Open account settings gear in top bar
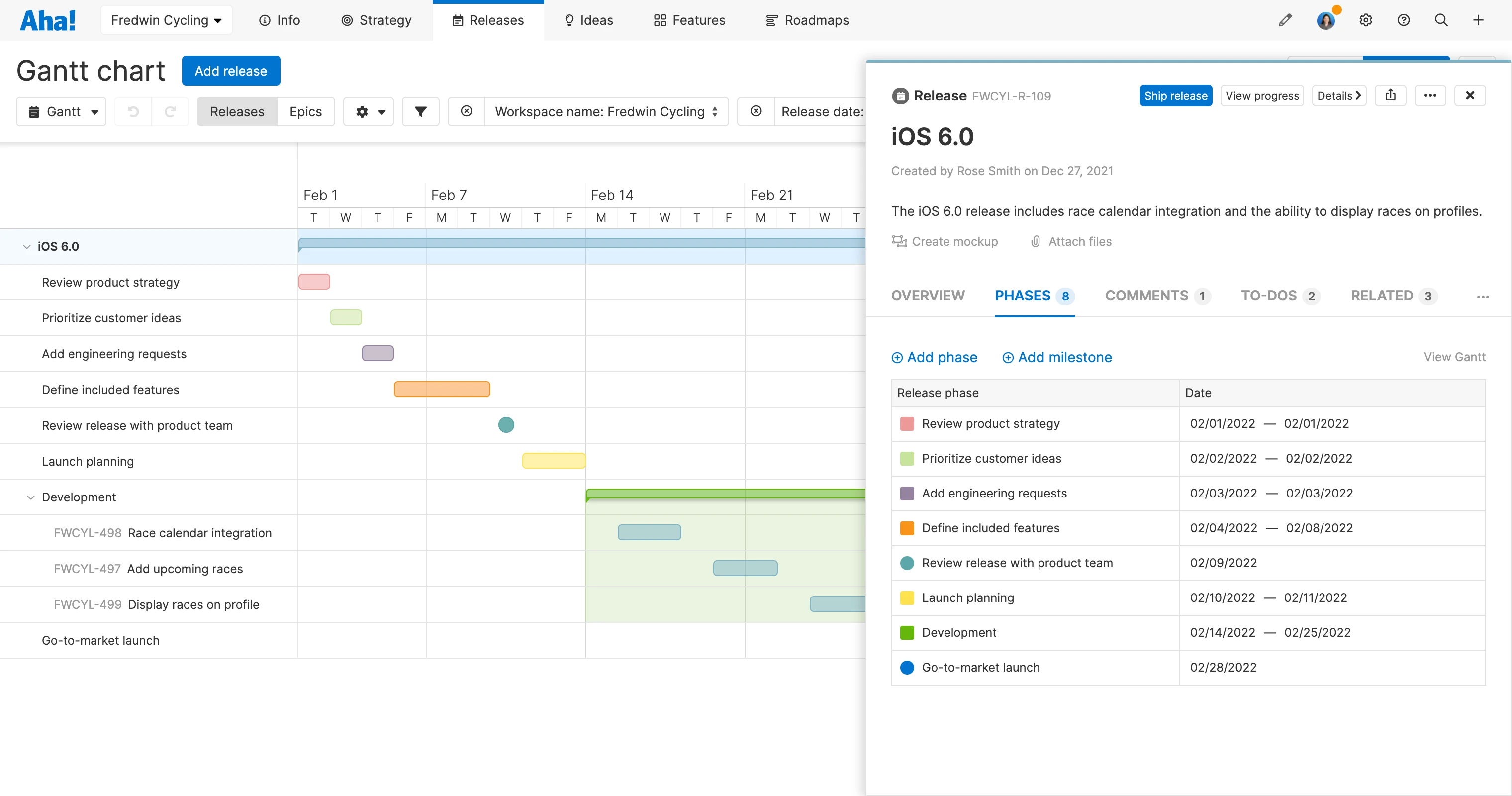The height and width of the screenshot is (796, 1512). point(1365,20)
